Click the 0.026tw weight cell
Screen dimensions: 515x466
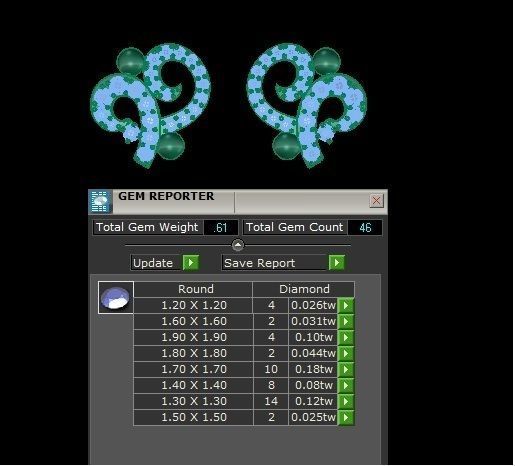tap(313, 305)
